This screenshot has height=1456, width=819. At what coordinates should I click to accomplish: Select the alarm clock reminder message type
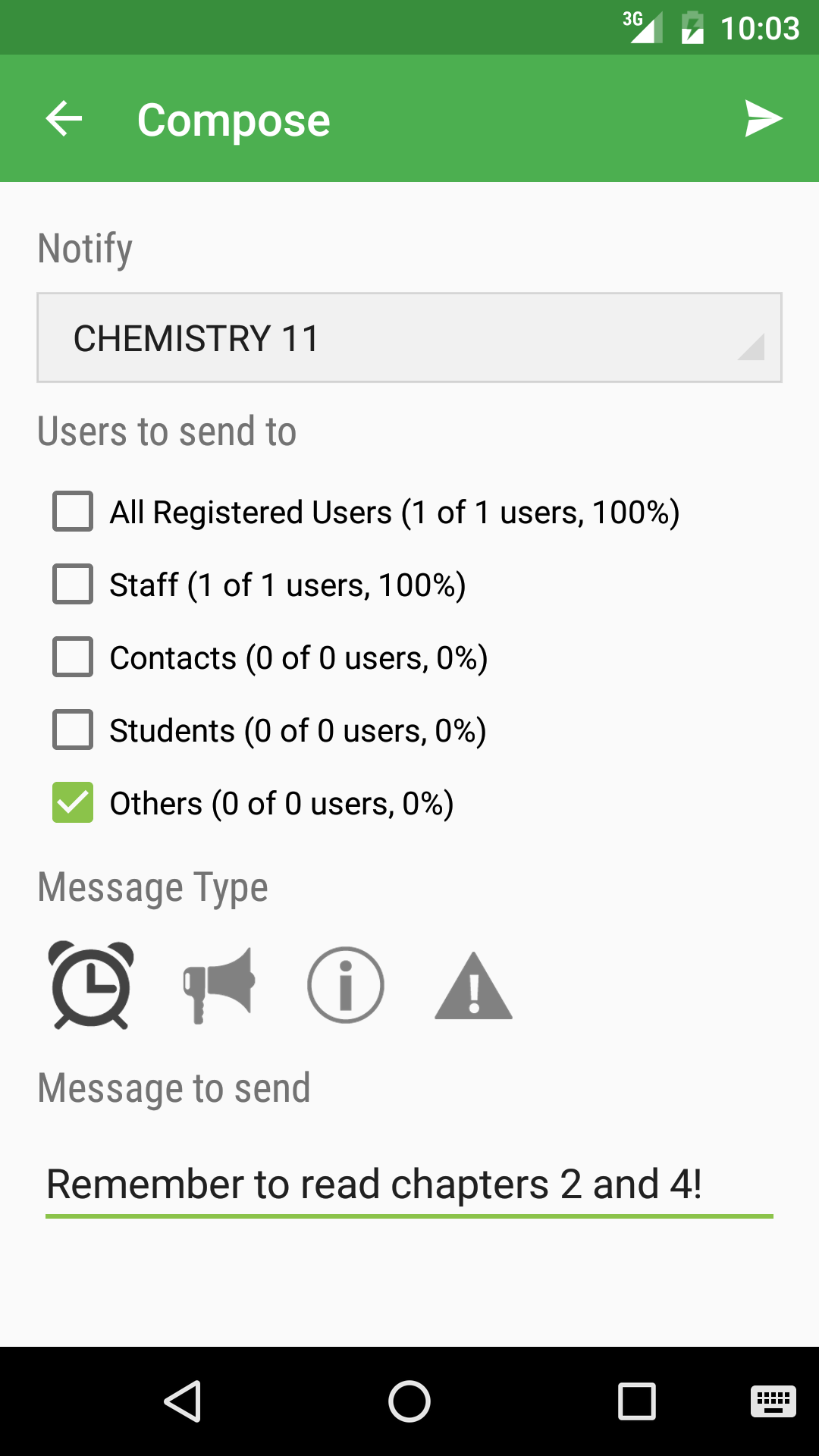coord(91,984)
